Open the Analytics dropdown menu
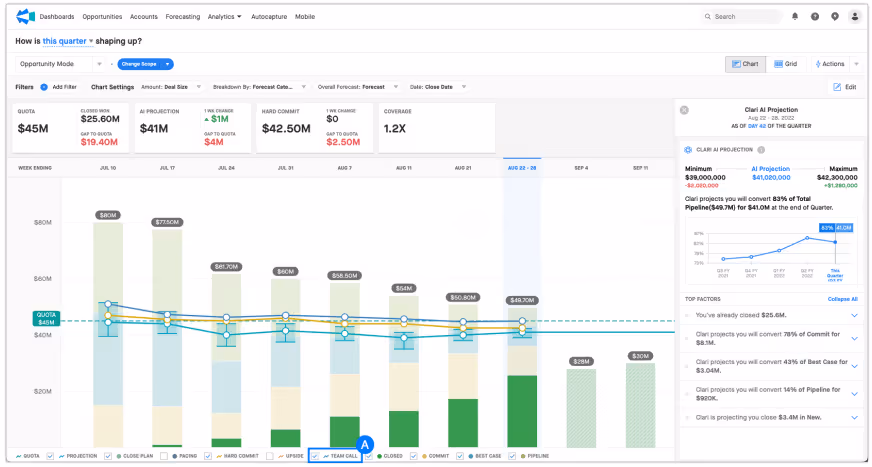 [x=225, y=17]
